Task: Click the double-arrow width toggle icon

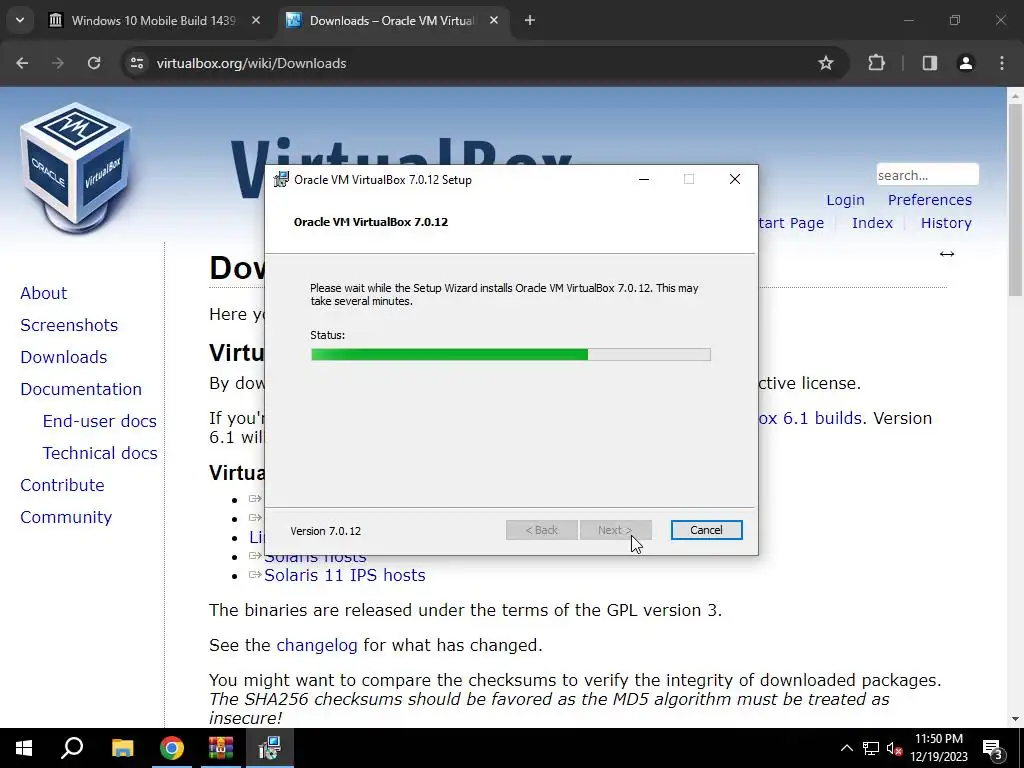Action: [947, 254]
